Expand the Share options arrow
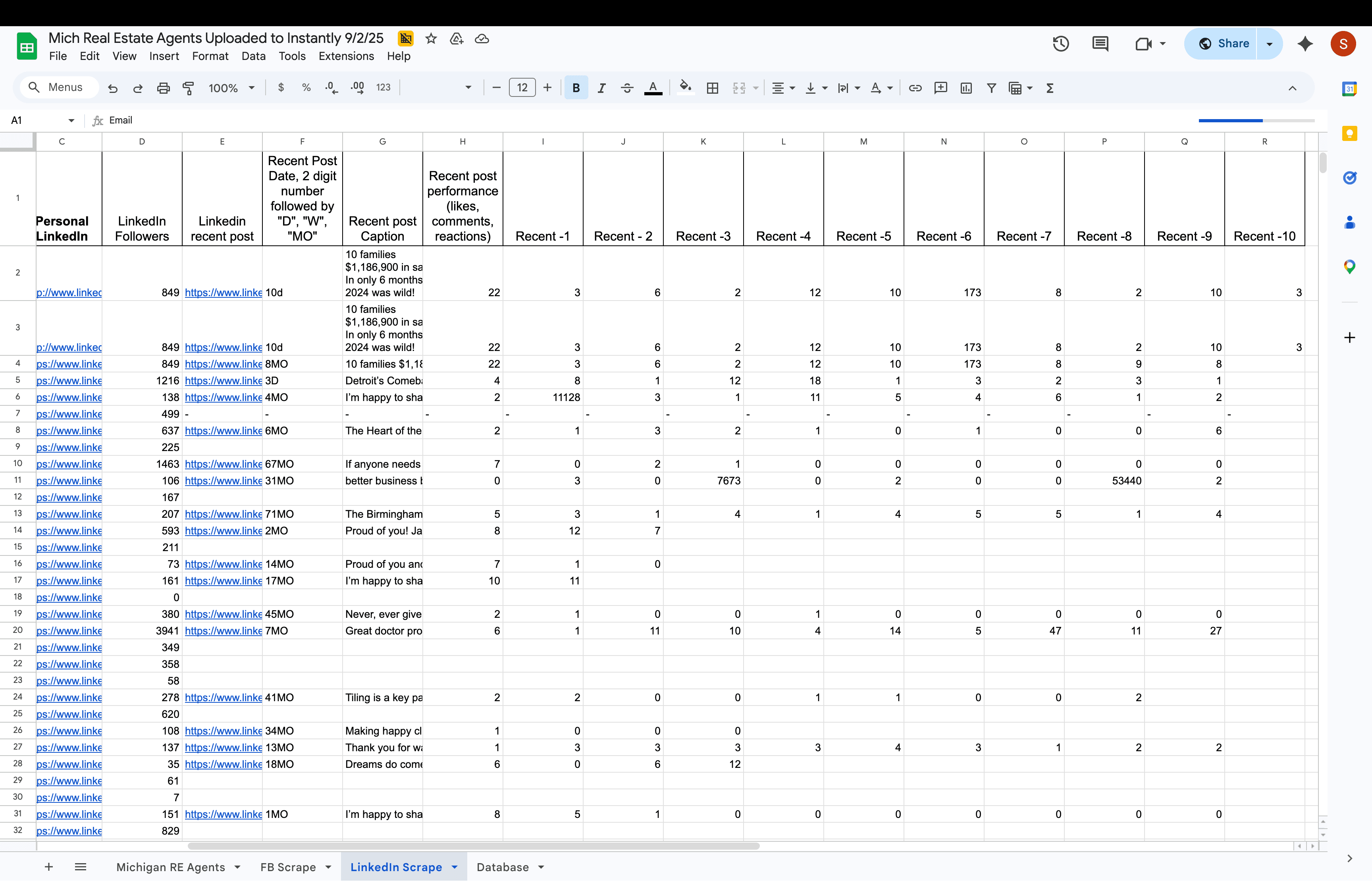 (x=1269, y=44)
